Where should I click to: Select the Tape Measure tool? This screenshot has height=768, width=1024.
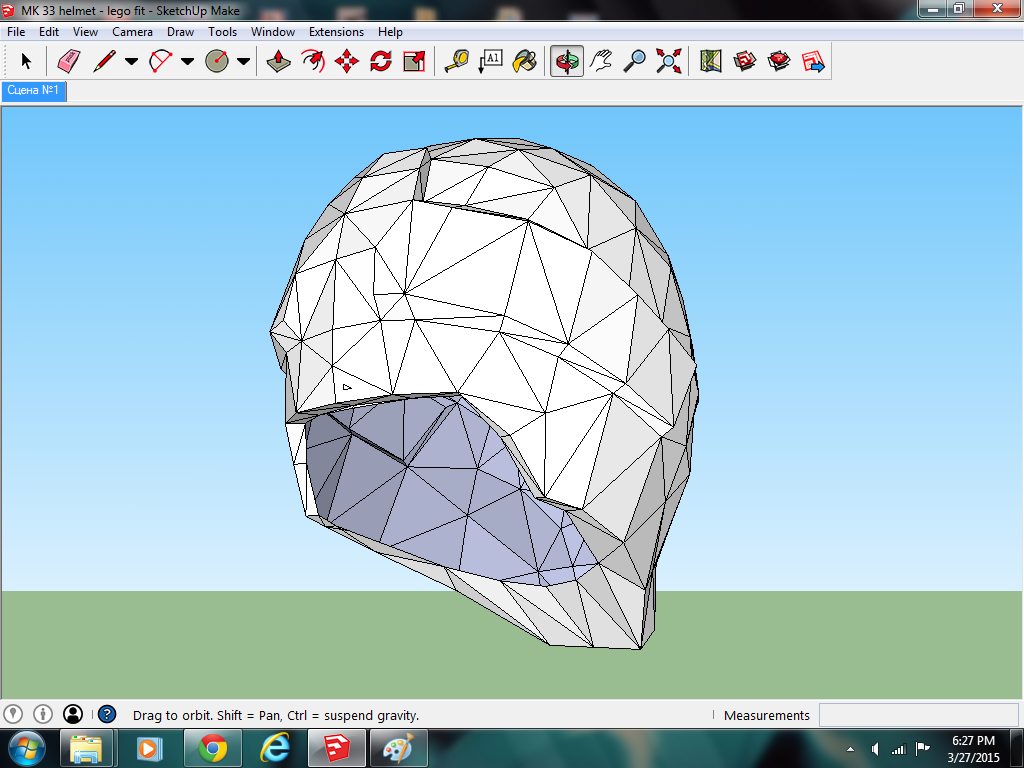point(457,62)
